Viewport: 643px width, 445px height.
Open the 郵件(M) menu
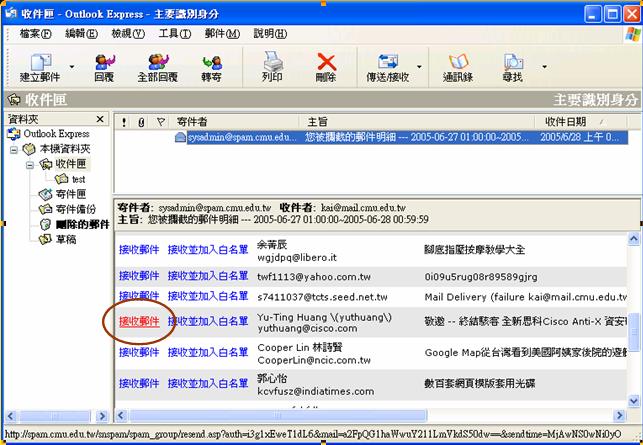click(222, 34)
